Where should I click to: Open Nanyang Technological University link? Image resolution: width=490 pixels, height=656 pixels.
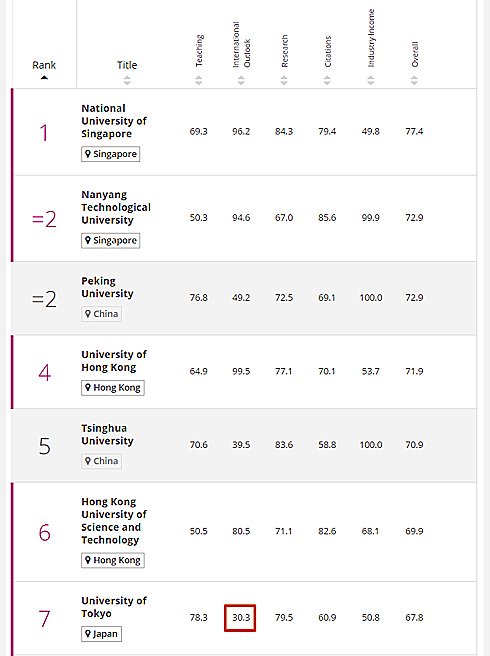point(116,208)
